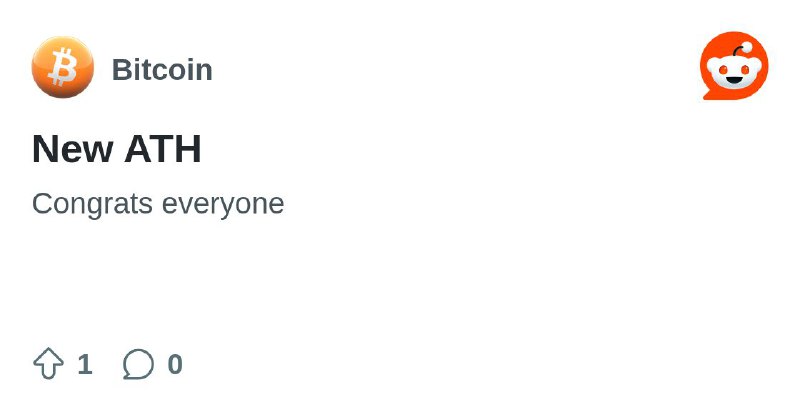Click the word "ATH" in title

click(163, 149)
